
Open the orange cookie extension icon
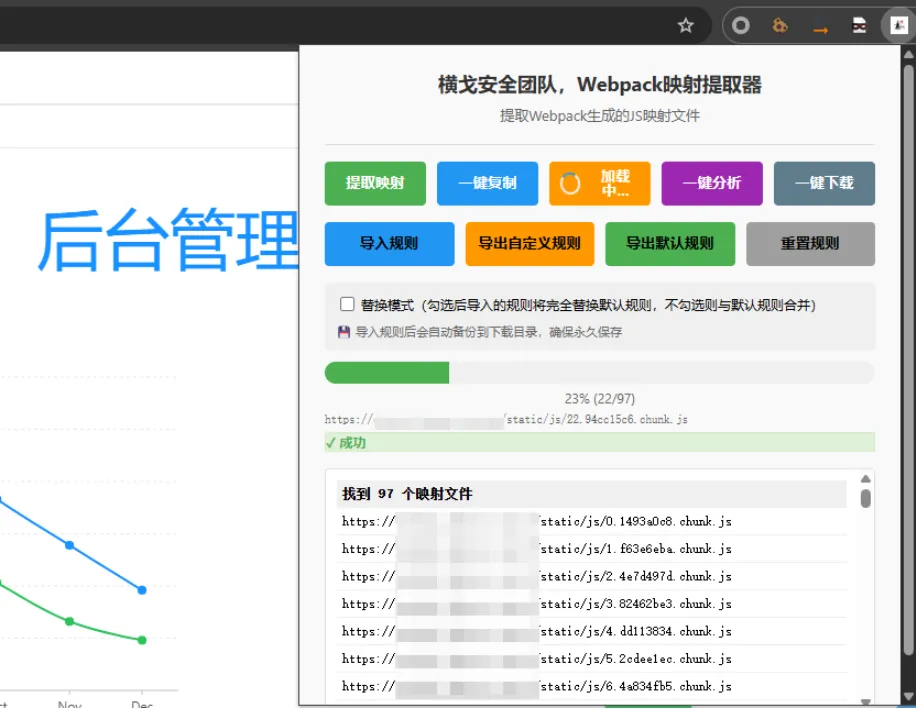(780, 25)
